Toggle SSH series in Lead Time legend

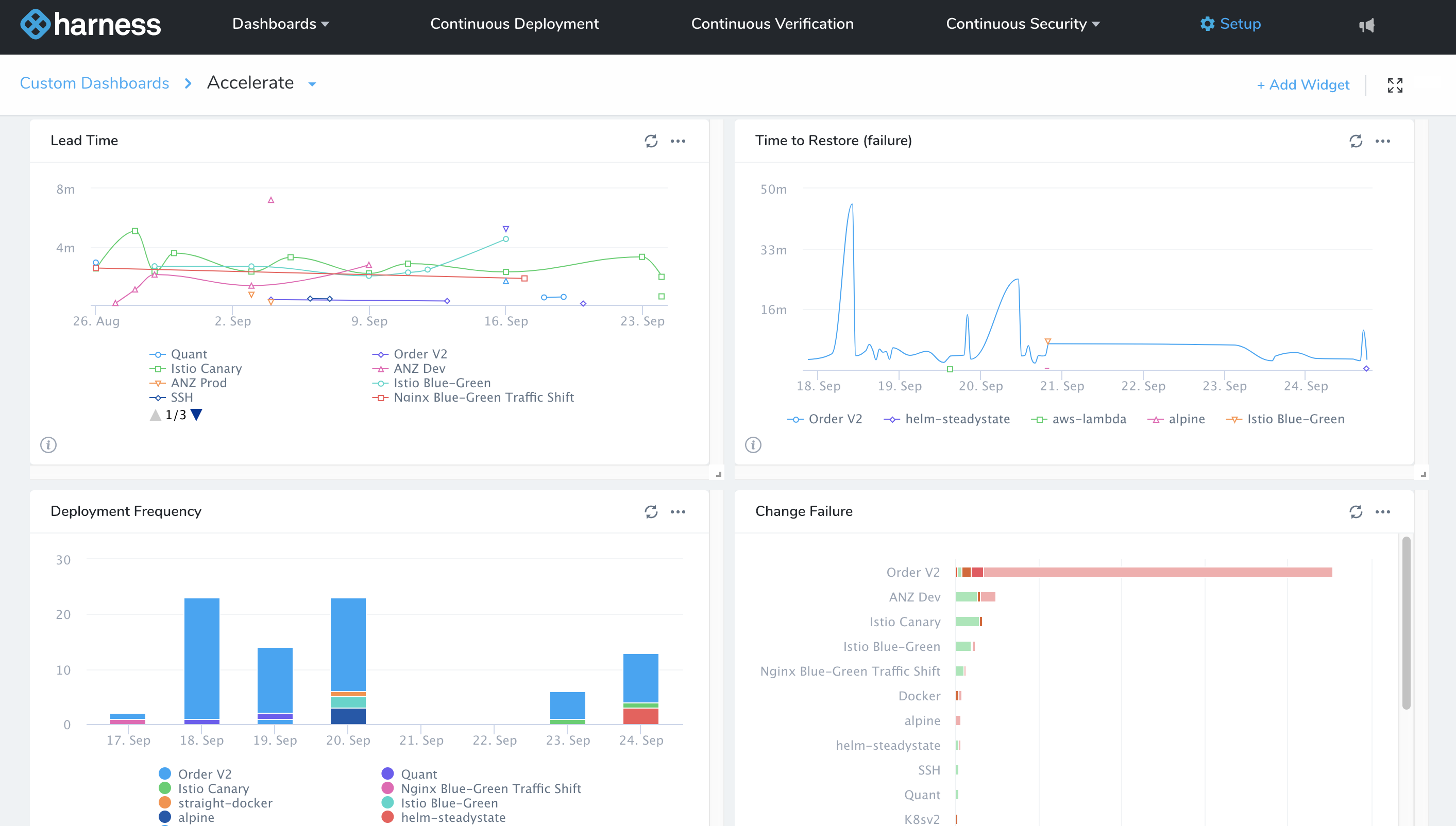171,398
